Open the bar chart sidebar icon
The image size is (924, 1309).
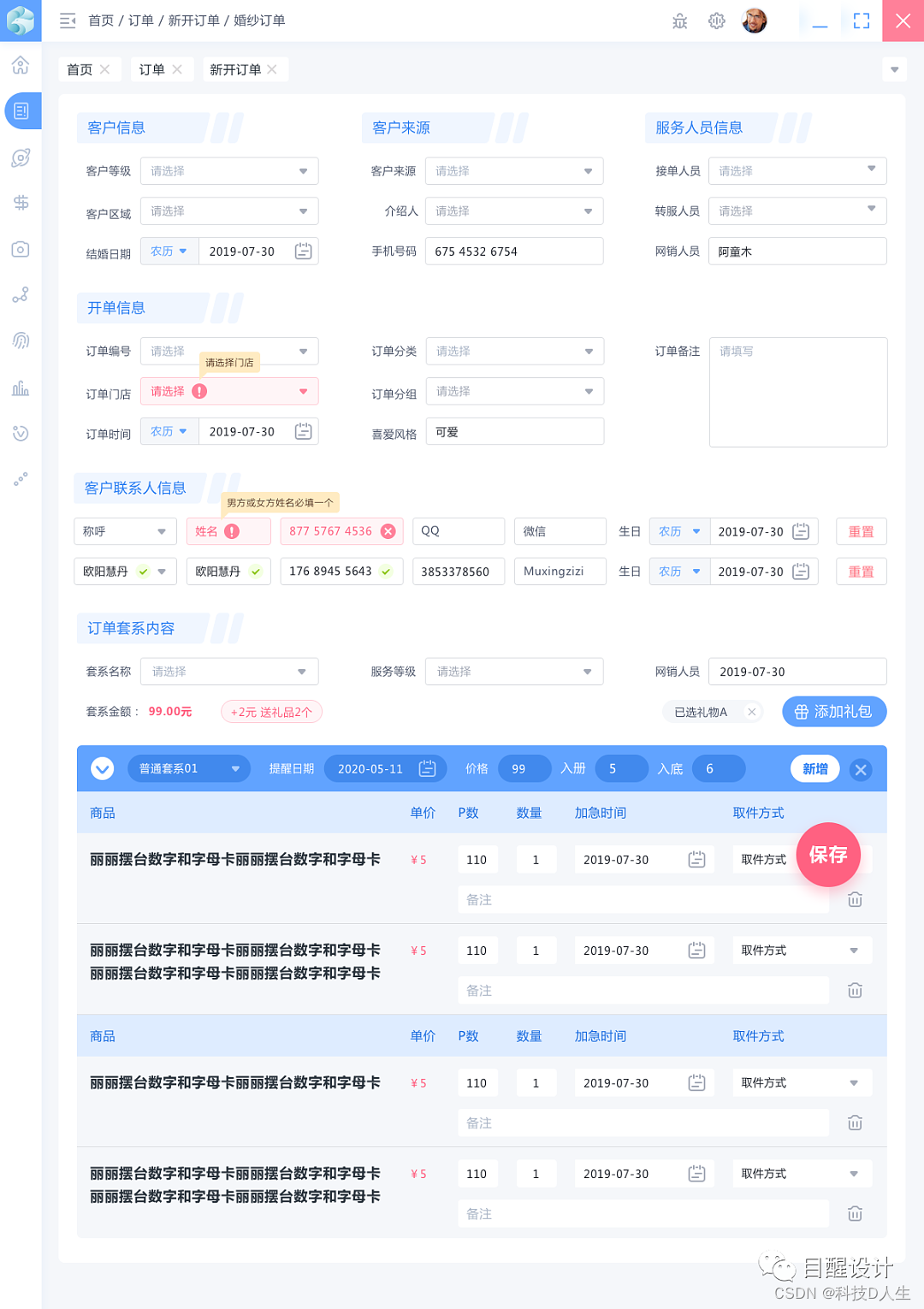coord(21,388)
